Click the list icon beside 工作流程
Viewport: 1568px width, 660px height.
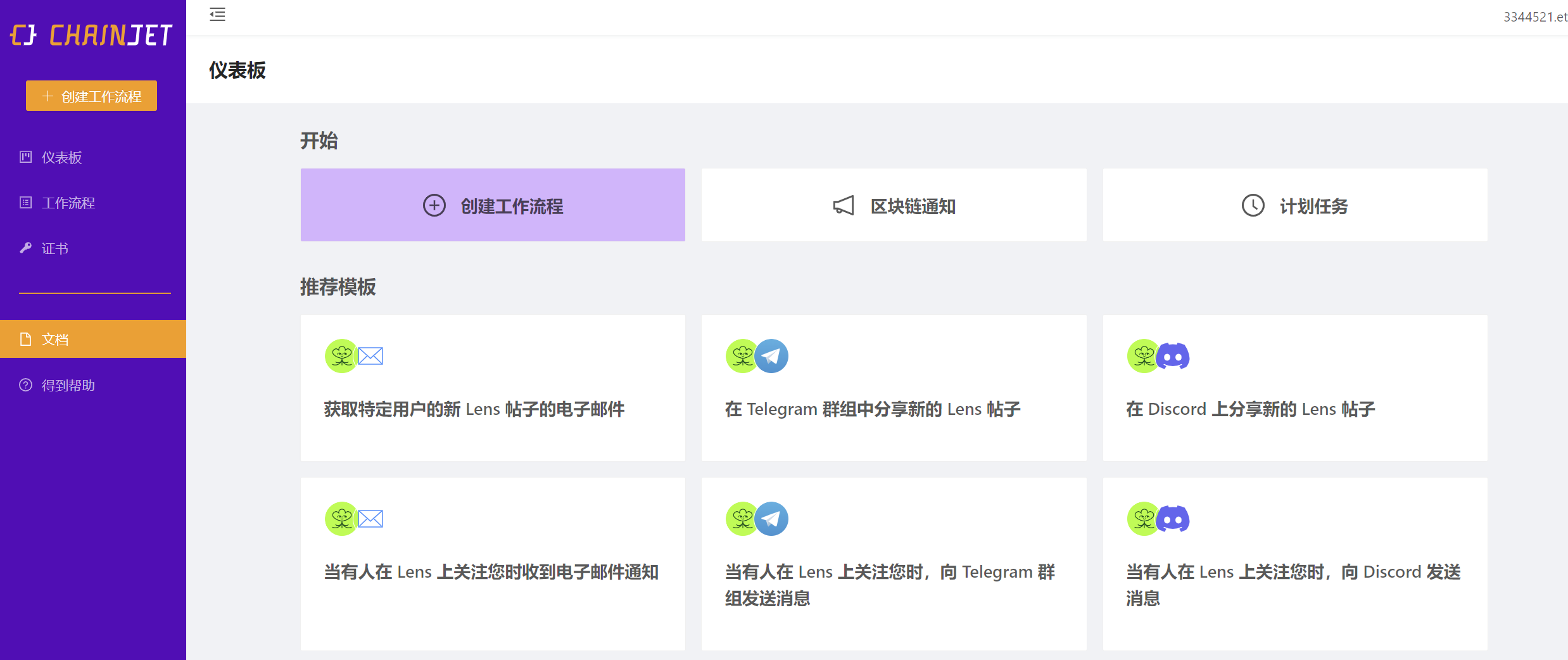25,203
